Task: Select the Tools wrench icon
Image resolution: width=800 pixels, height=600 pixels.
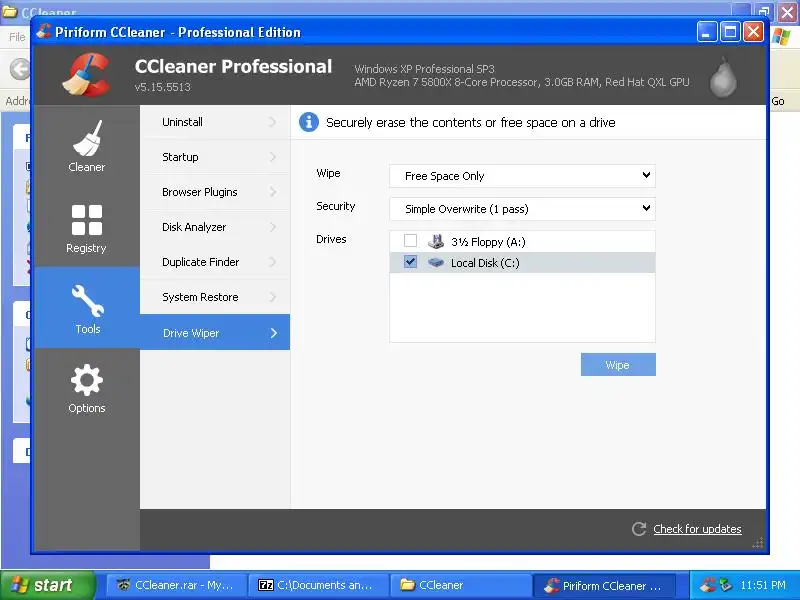Action: 87,301
